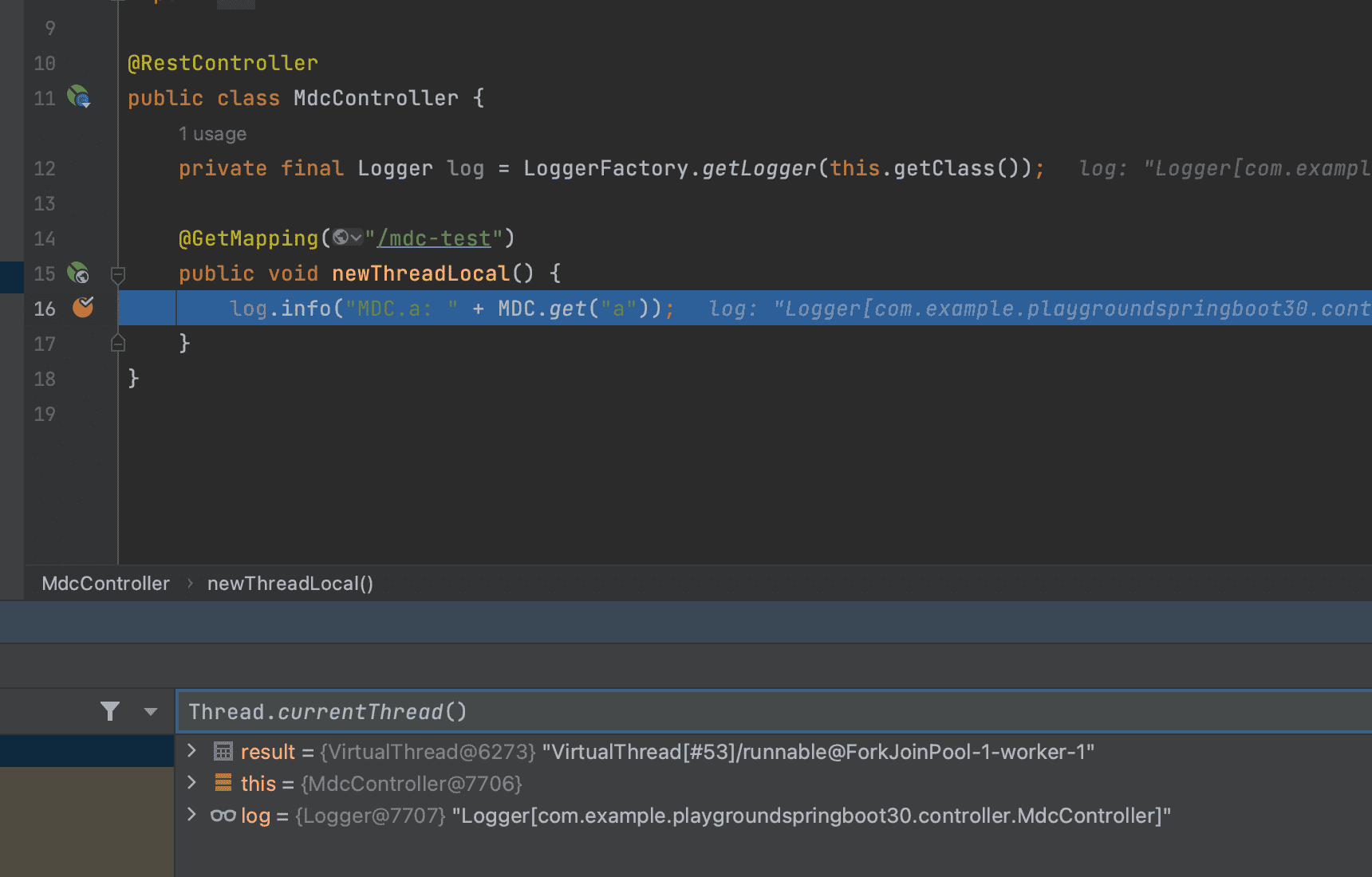Select the Logger@7707 value in variables
The image size is (1372, 877).
(x=370, y=816)
